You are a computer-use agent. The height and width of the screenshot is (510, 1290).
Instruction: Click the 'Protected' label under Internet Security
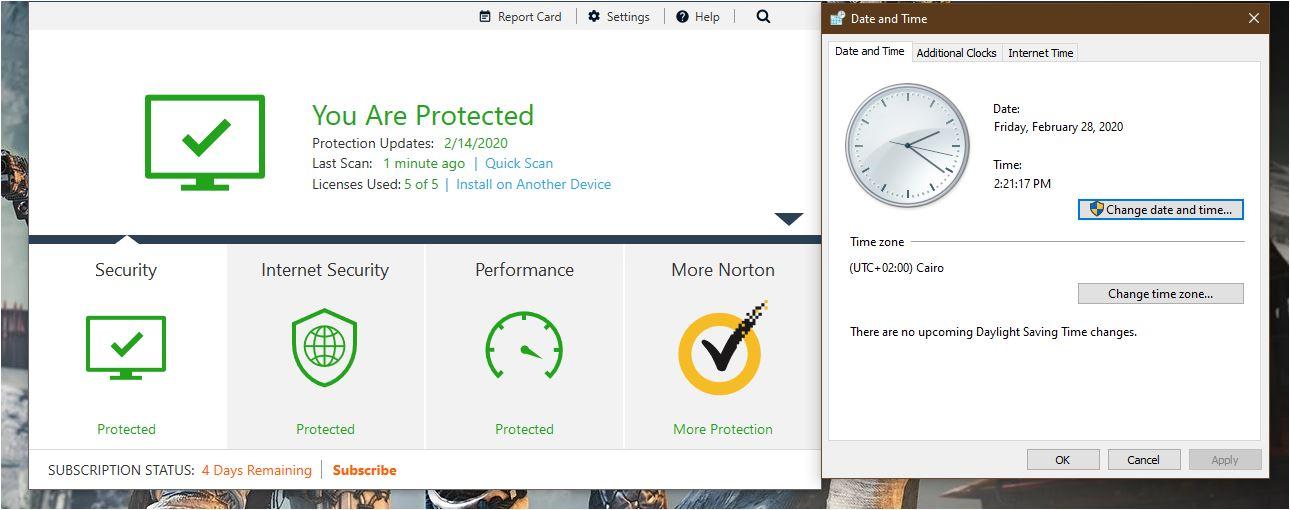[x=325, y=429]
